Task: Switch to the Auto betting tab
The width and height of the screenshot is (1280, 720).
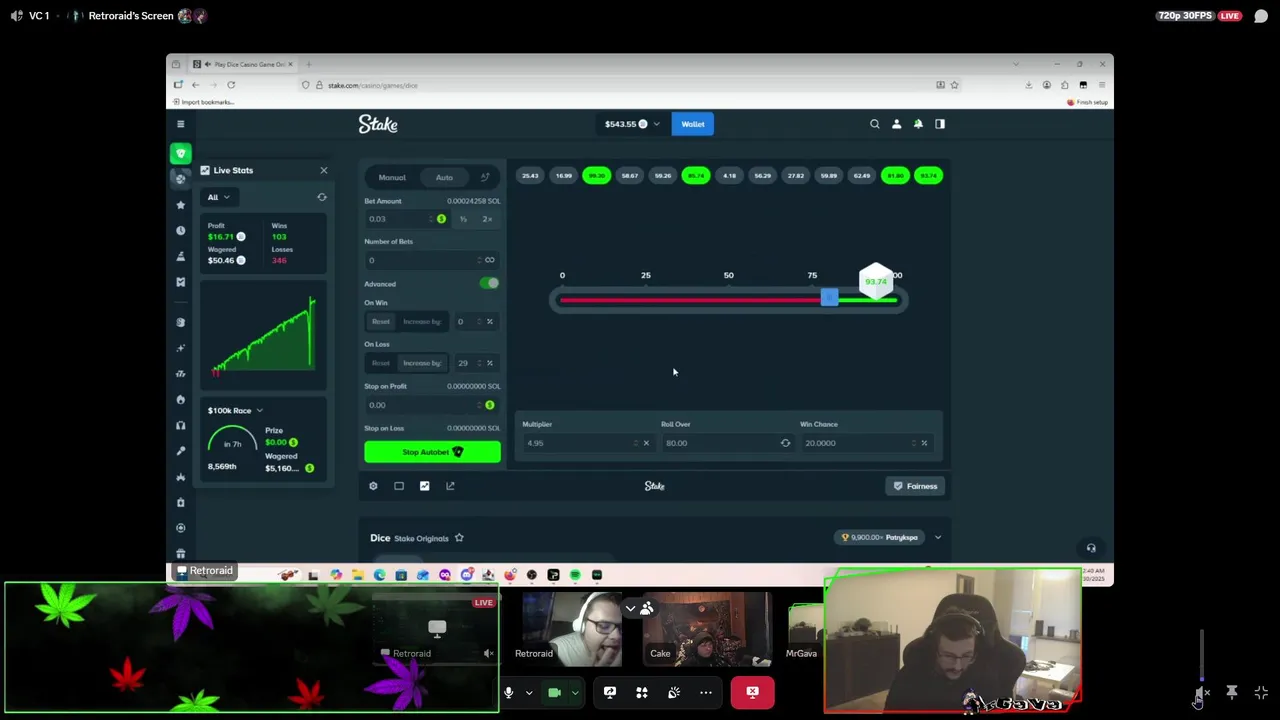Action: point(444,177)
